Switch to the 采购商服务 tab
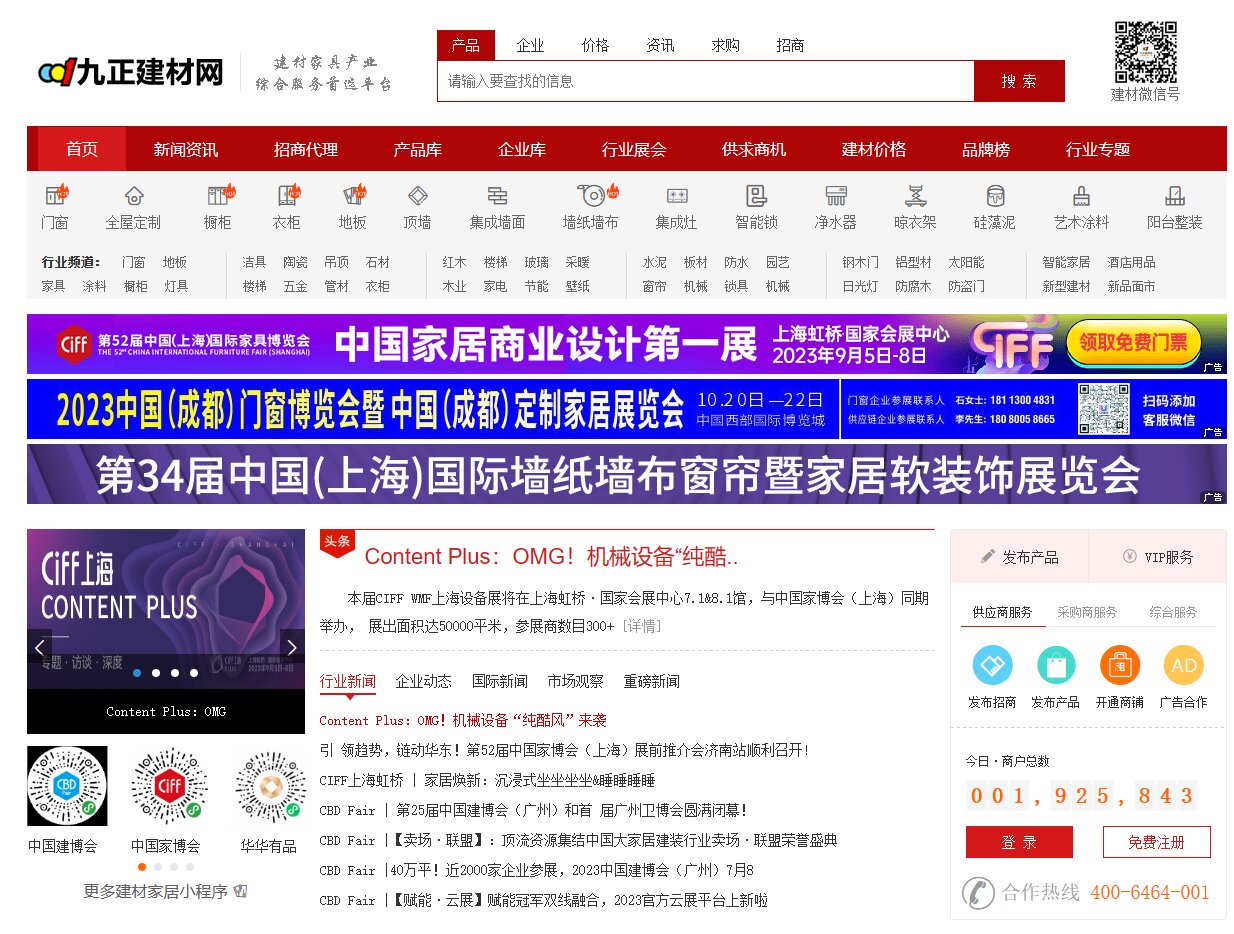This screenshot has width=1234, height=934. click(1087, 612)
